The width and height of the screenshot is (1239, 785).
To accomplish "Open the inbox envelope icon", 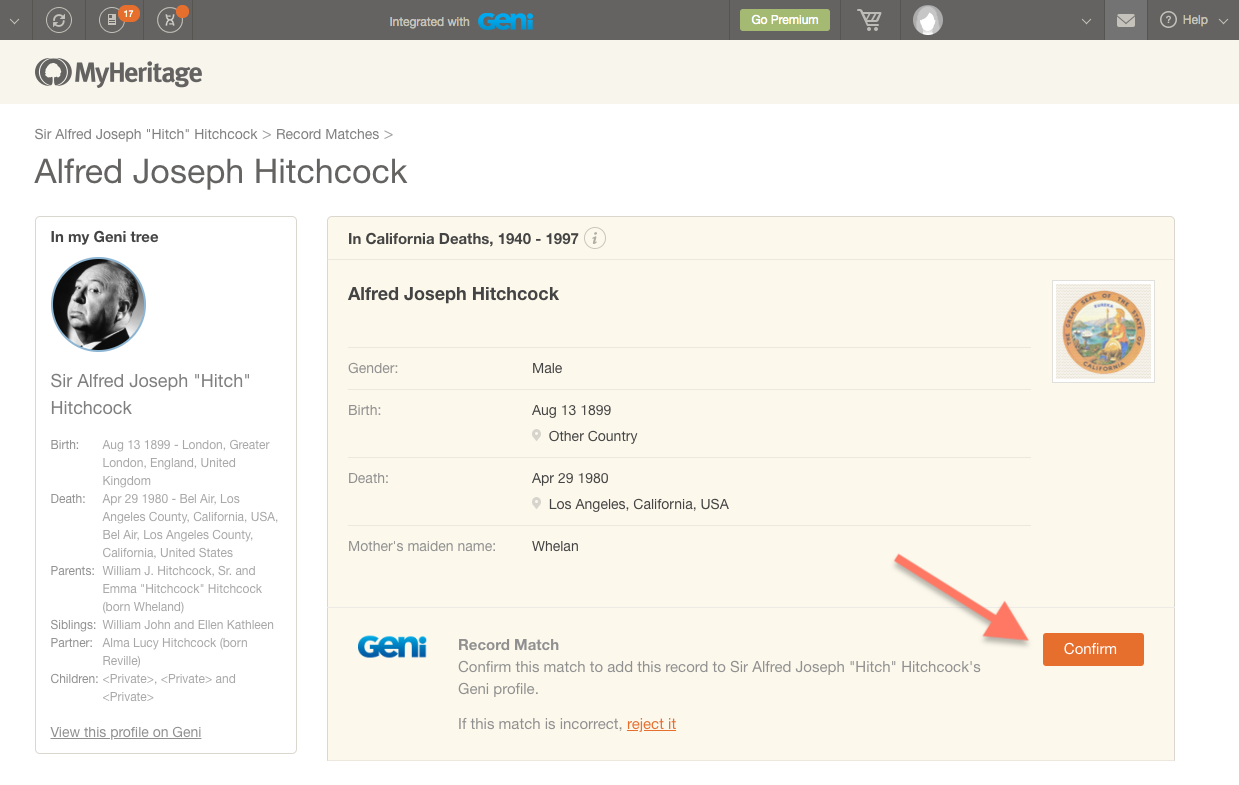I will pos(1126,20).
